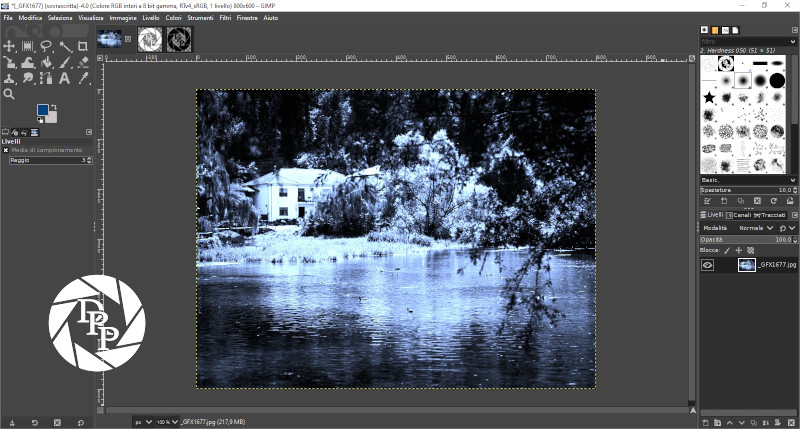
Task: Select the white aperture logo image tab
Action: 149,39
